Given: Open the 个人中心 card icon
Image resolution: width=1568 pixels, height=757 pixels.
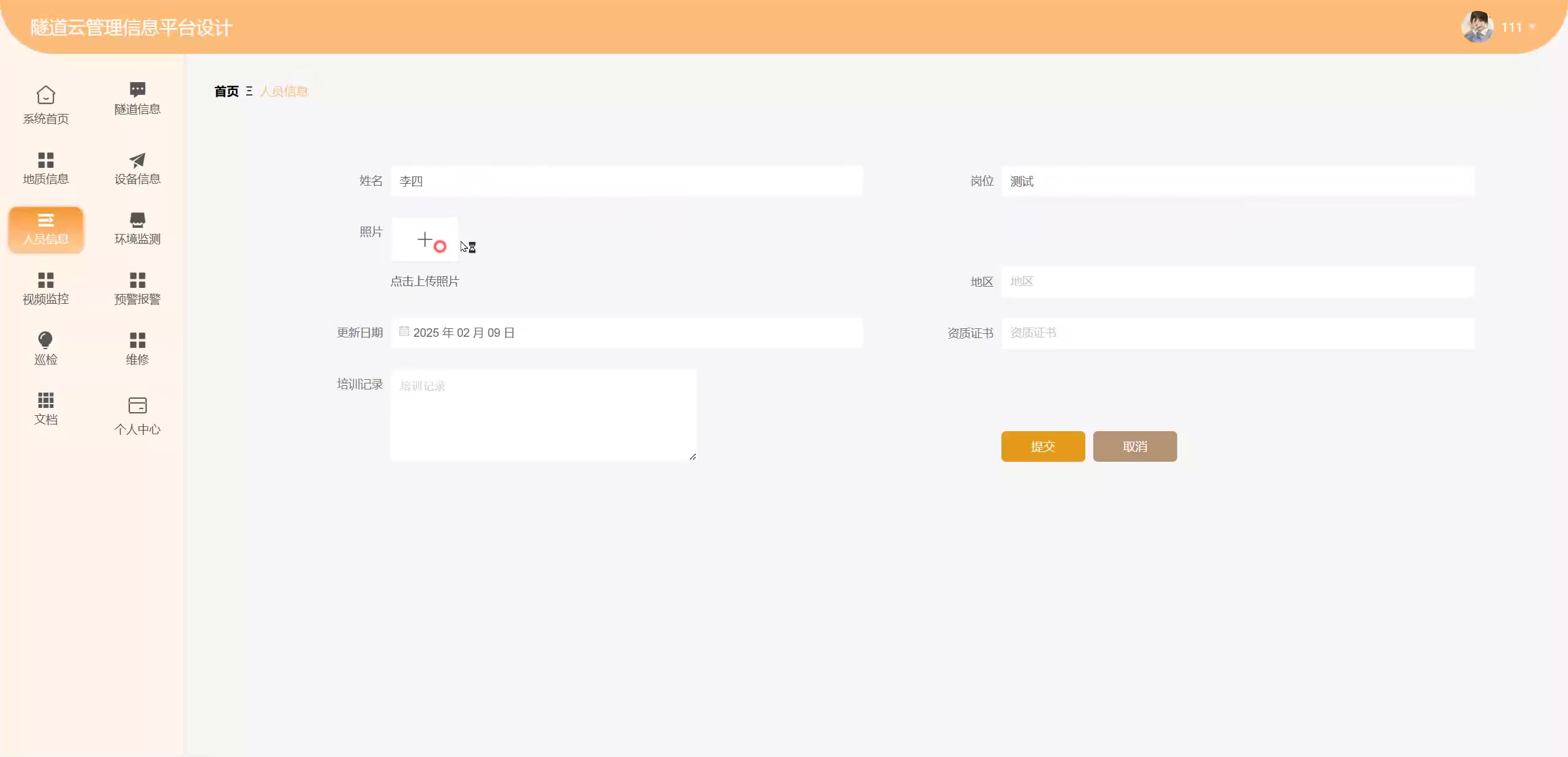Looking at the screenshot, I should coord(137,405).
